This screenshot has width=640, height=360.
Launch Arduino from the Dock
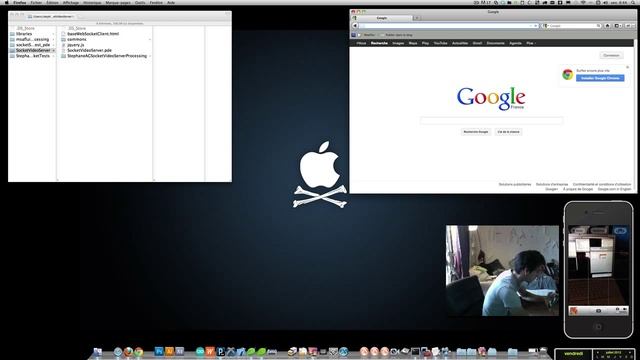(200, 351)
